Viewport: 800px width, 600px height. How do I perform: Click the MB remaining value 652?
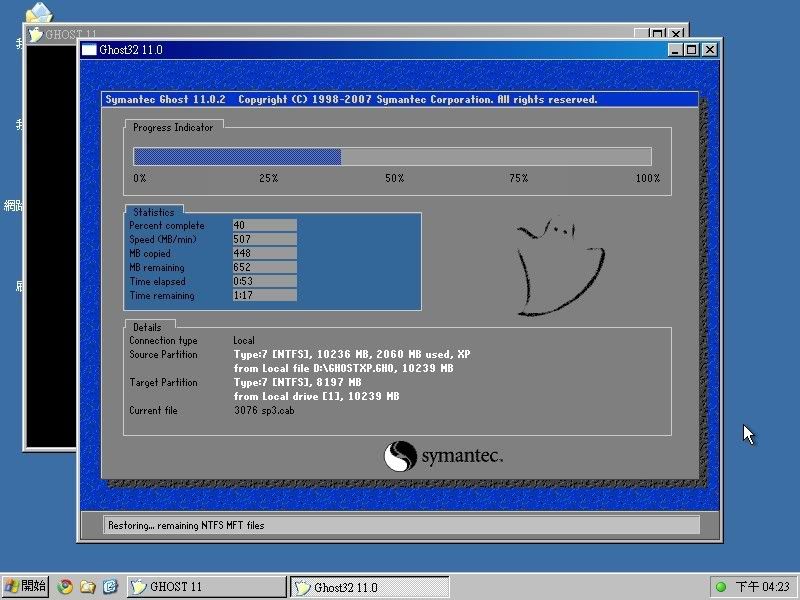(x=264, y=267)
